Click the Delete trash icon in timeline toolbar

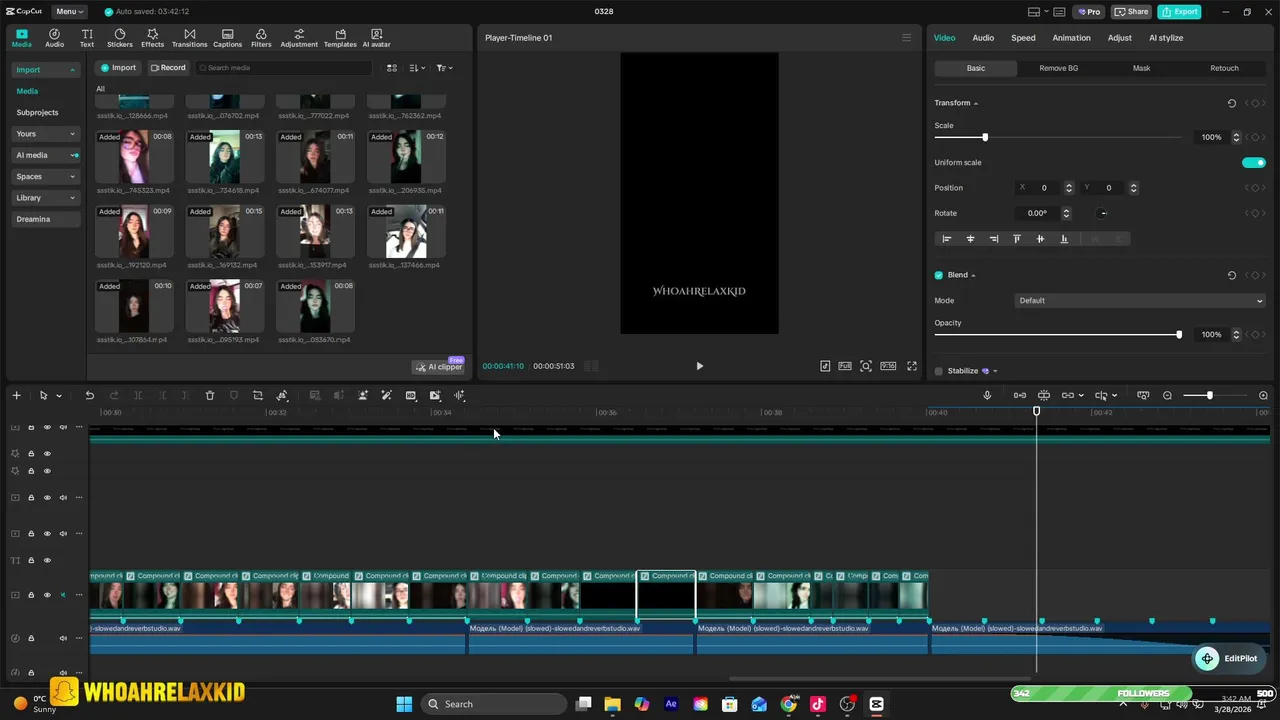point(210,396)
